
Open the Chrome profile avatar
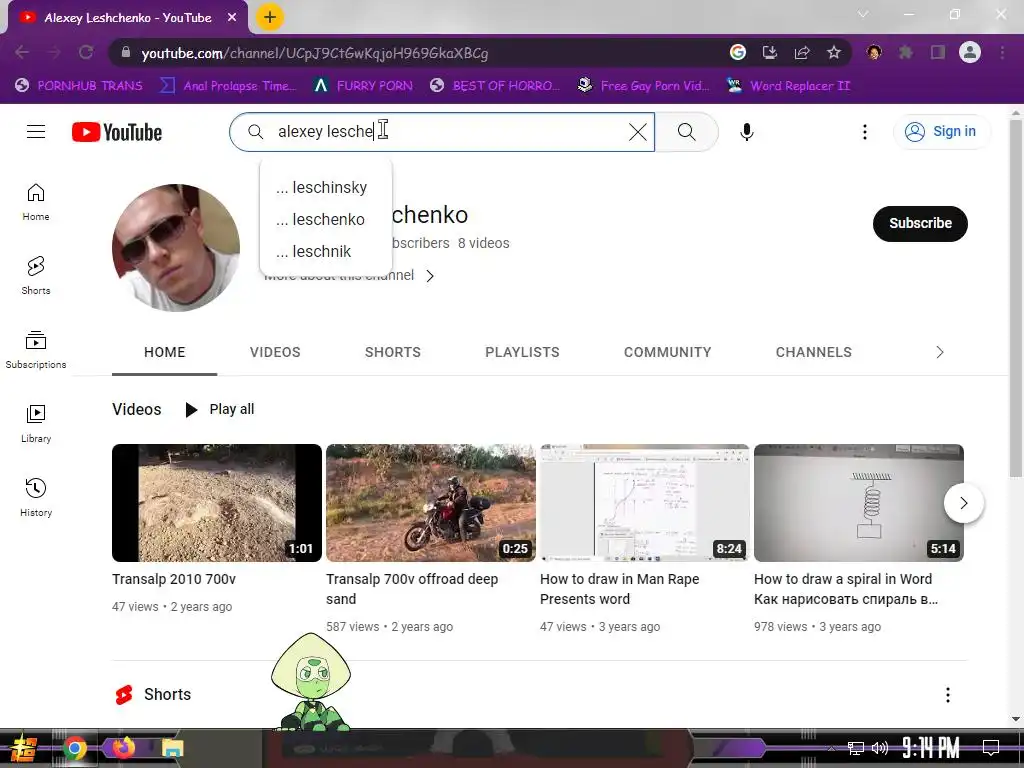click(970, 52)
